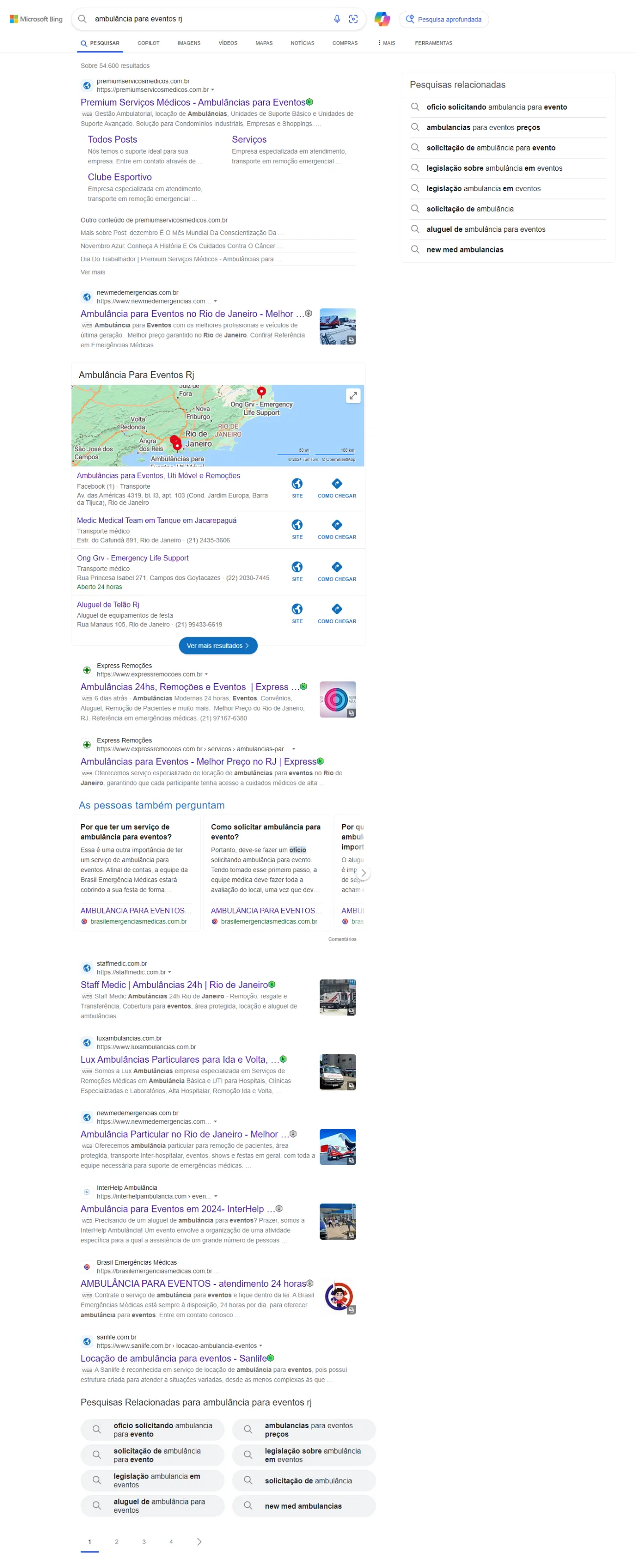This screenshot has width=636, height=1568.
Task: Open dropdown arrow beside staffmedic.com.br URL
Action: tap(170, 972)
